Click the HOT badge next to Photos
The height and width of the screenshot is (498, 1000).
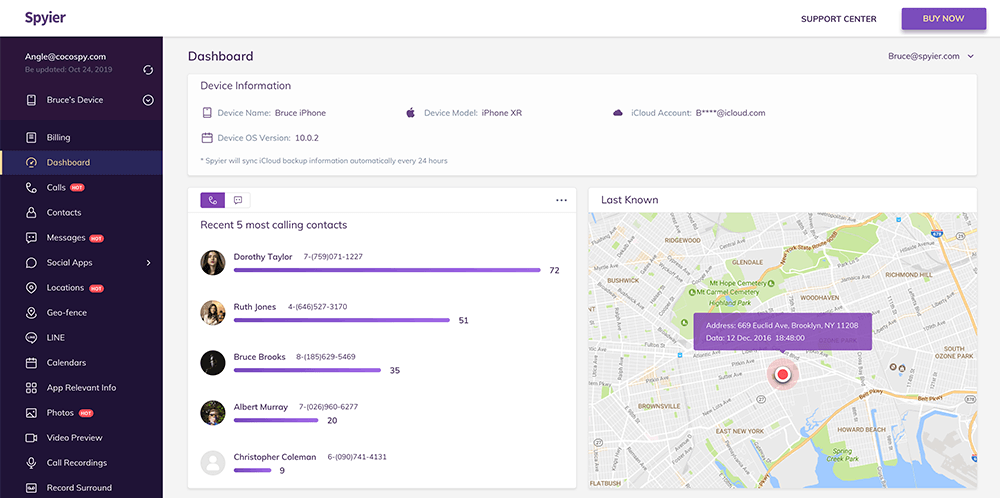86,413
